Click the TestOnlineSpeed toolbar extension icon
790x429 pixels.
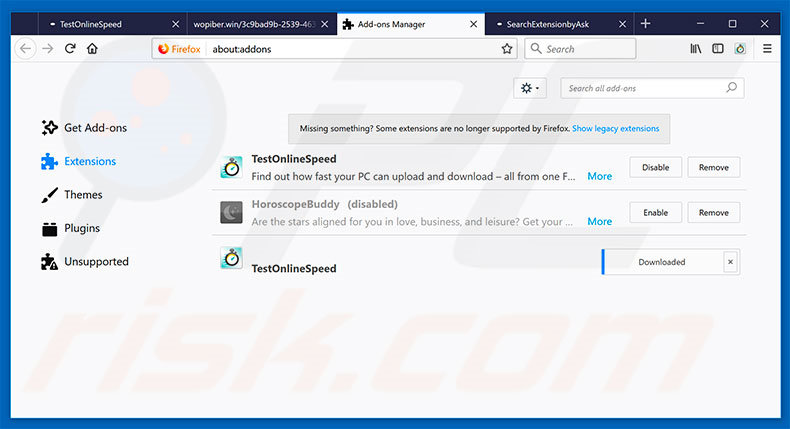[740, 49]
